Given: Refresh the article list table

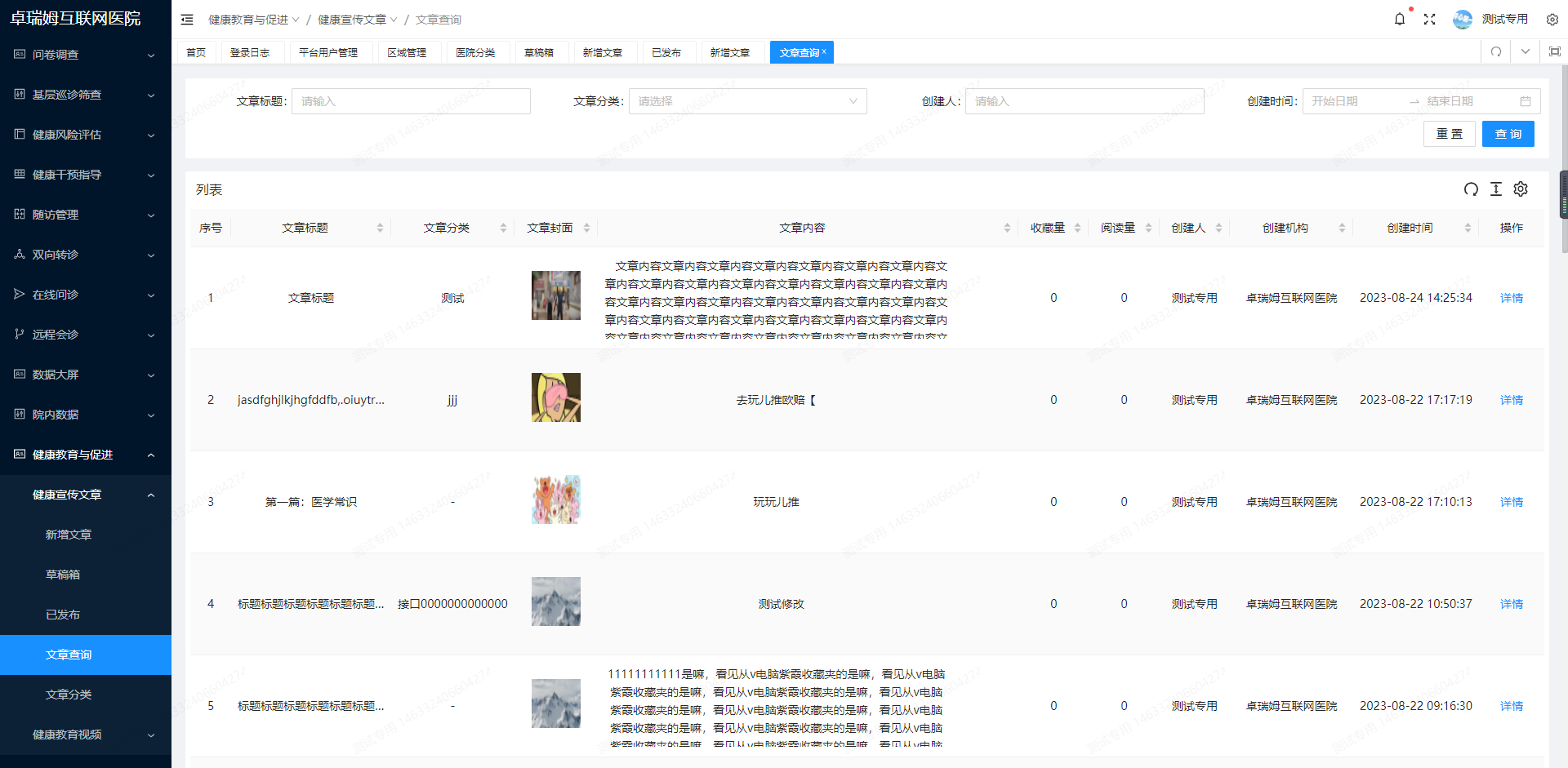Looking at the screenshot, I should [1471, 189].
